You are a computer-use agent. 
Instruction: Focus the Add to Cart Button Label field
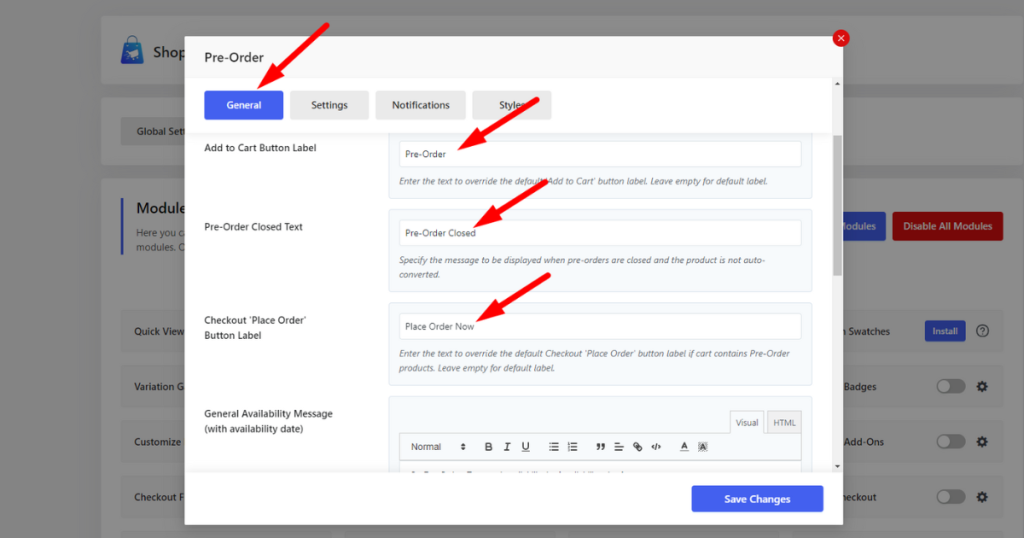pyautogui.click(x=600, y=154)
